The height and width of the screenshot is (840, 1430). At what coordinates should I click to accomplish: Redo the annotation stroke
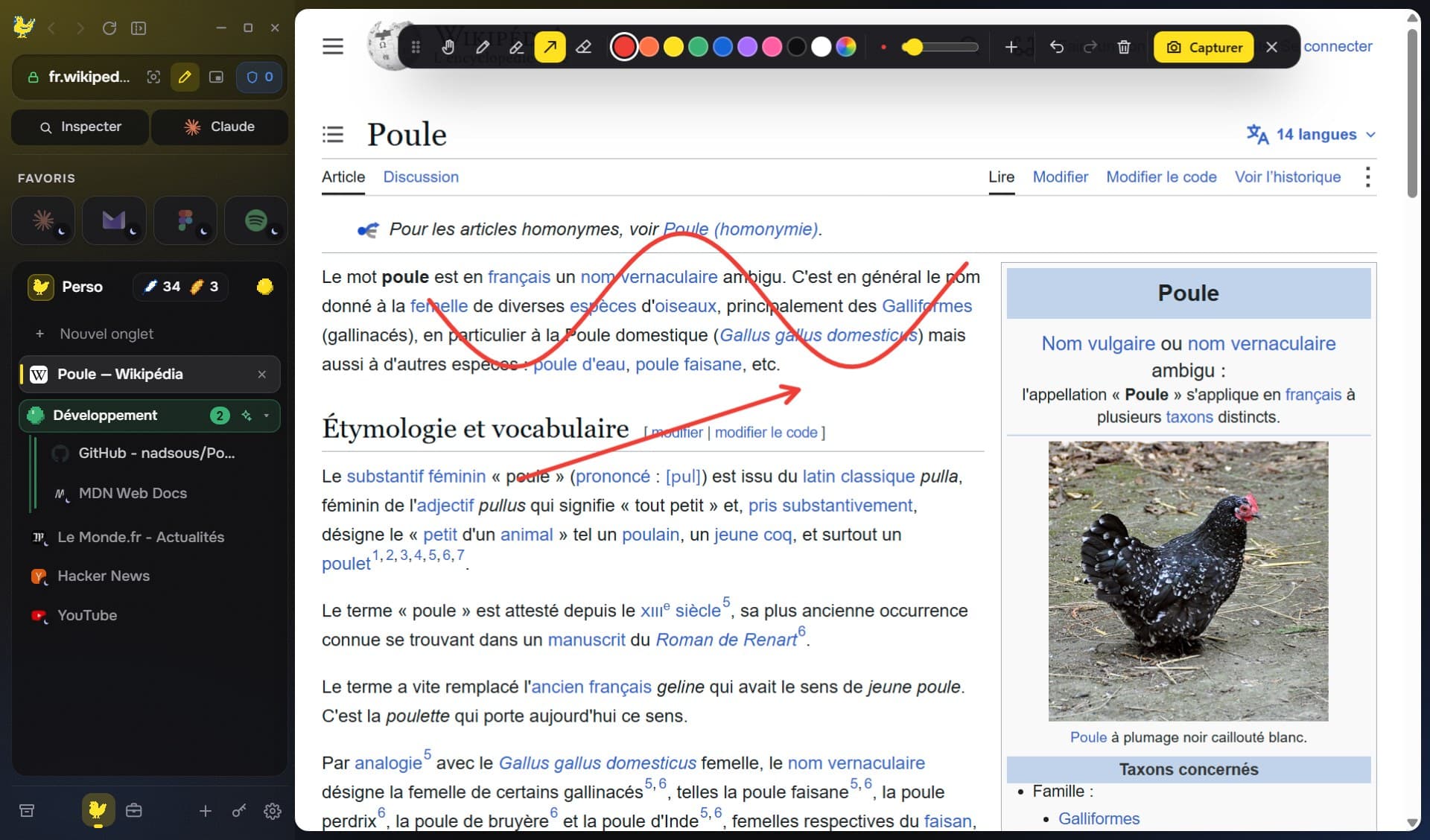click(x=1090, y=47)
